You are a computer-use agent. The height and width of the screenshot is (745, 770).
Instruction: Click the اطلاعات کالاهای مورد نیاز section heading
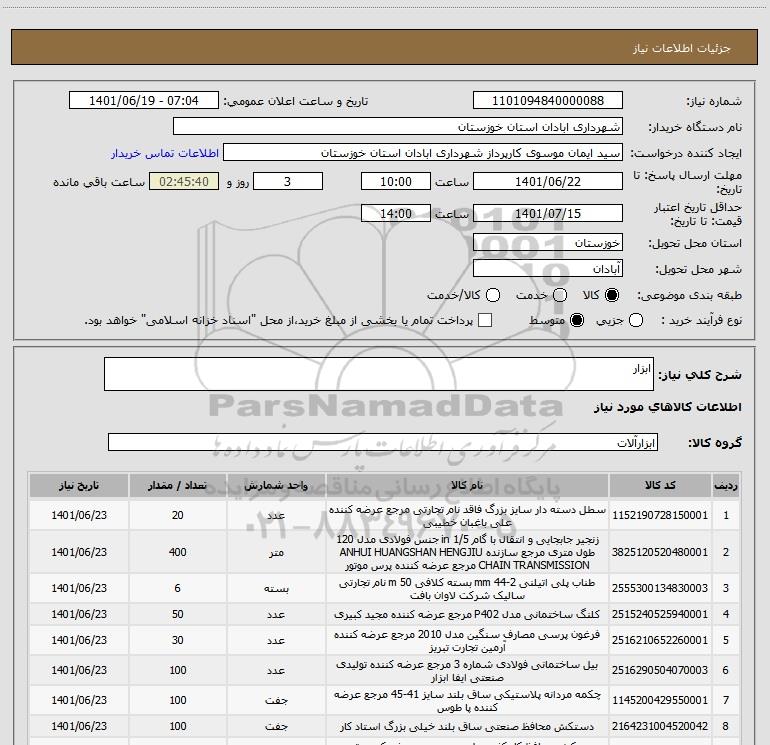point(668,407)
